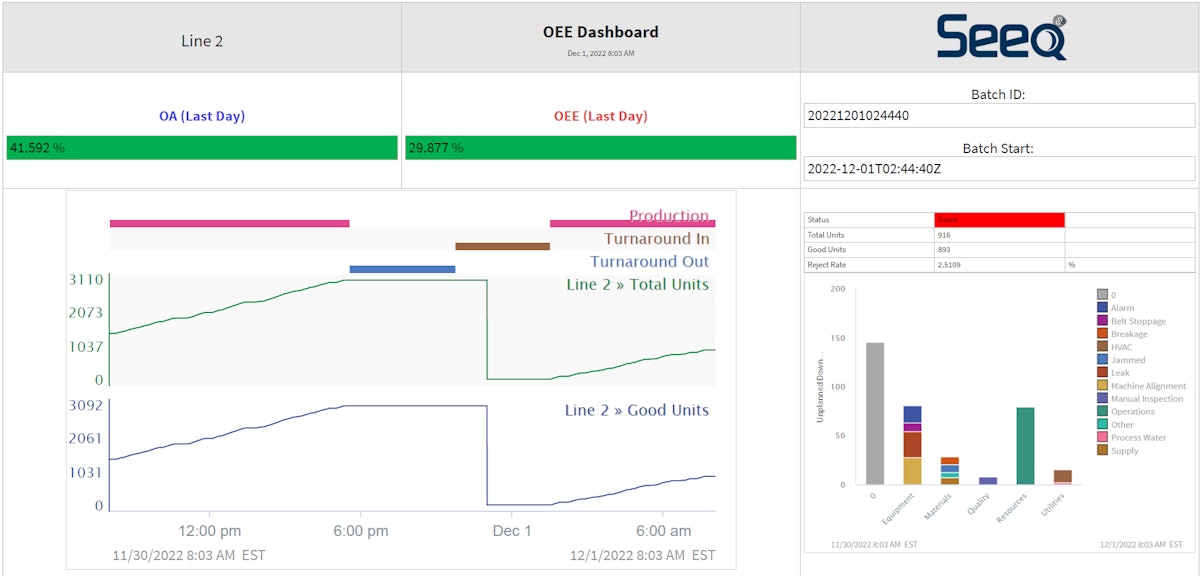Click the red Down status cell
The image size is (1200, 576).
point(999,220)
